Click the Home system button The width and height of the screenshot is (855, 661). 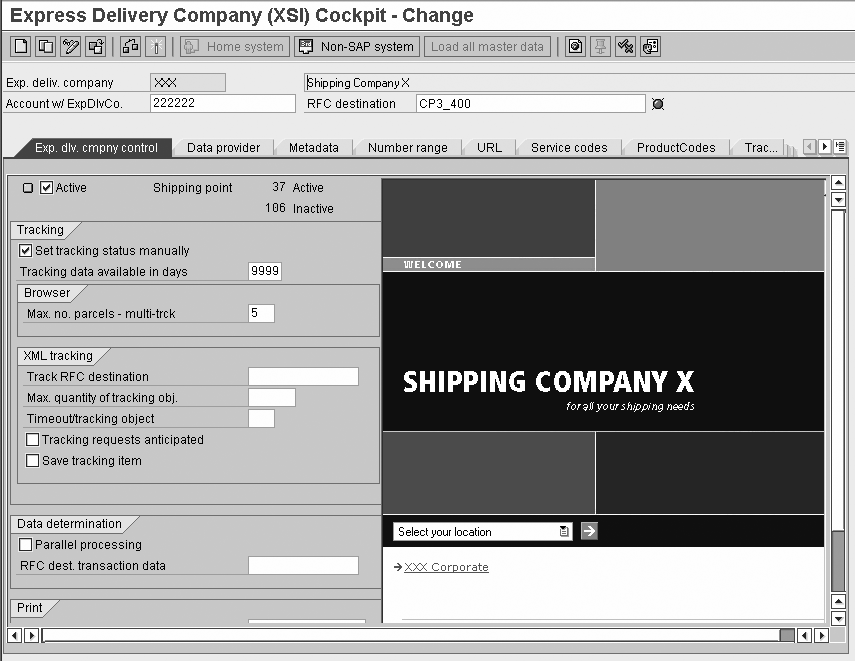point(234,46)
